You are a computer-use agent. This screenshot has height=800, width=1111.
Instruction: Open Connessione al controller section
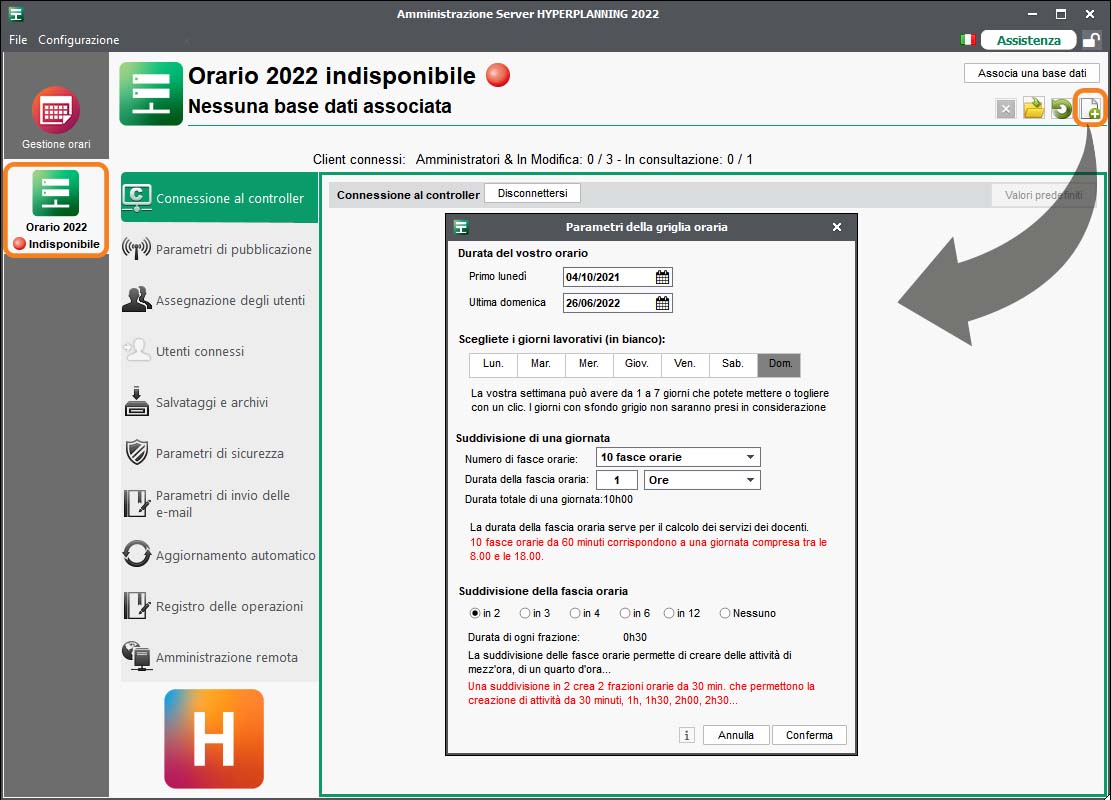tap(219, 198)
